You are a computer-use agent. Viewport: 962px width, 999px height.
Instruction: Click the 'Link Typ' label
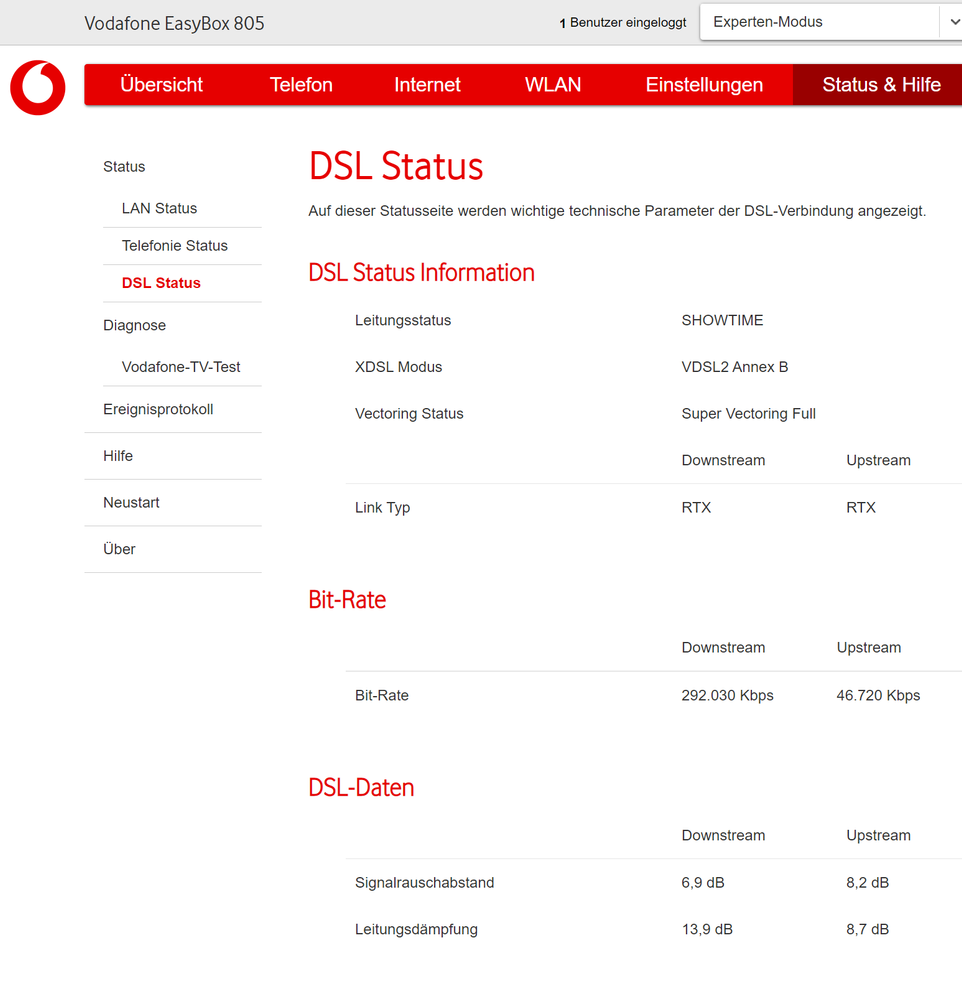(382, 508)
